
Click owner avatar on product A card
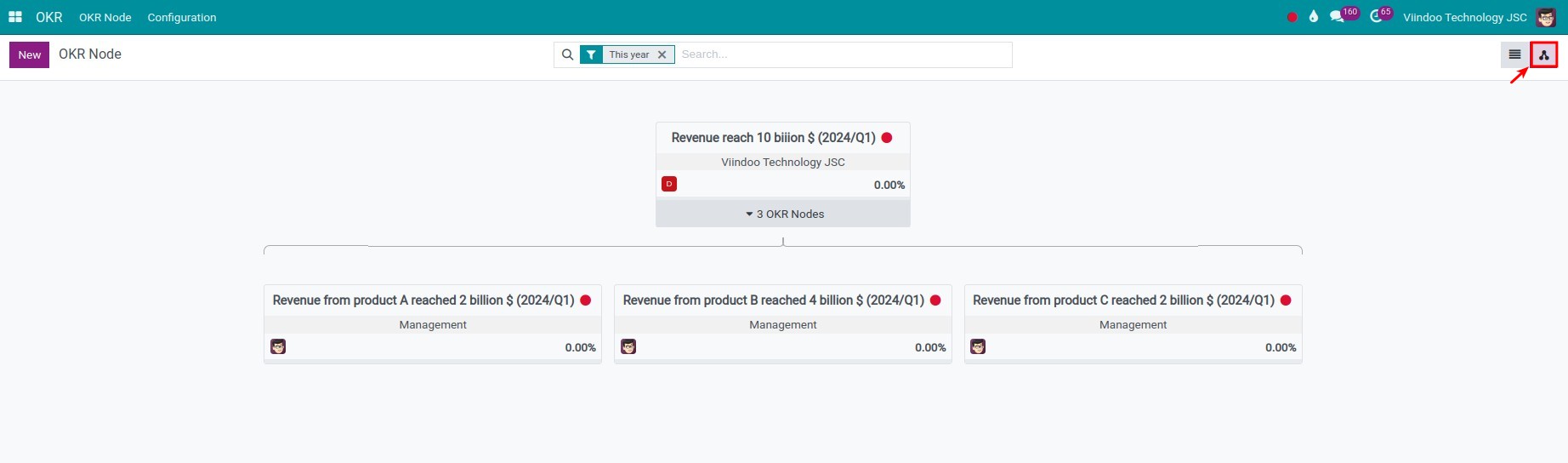coord(278,346)
